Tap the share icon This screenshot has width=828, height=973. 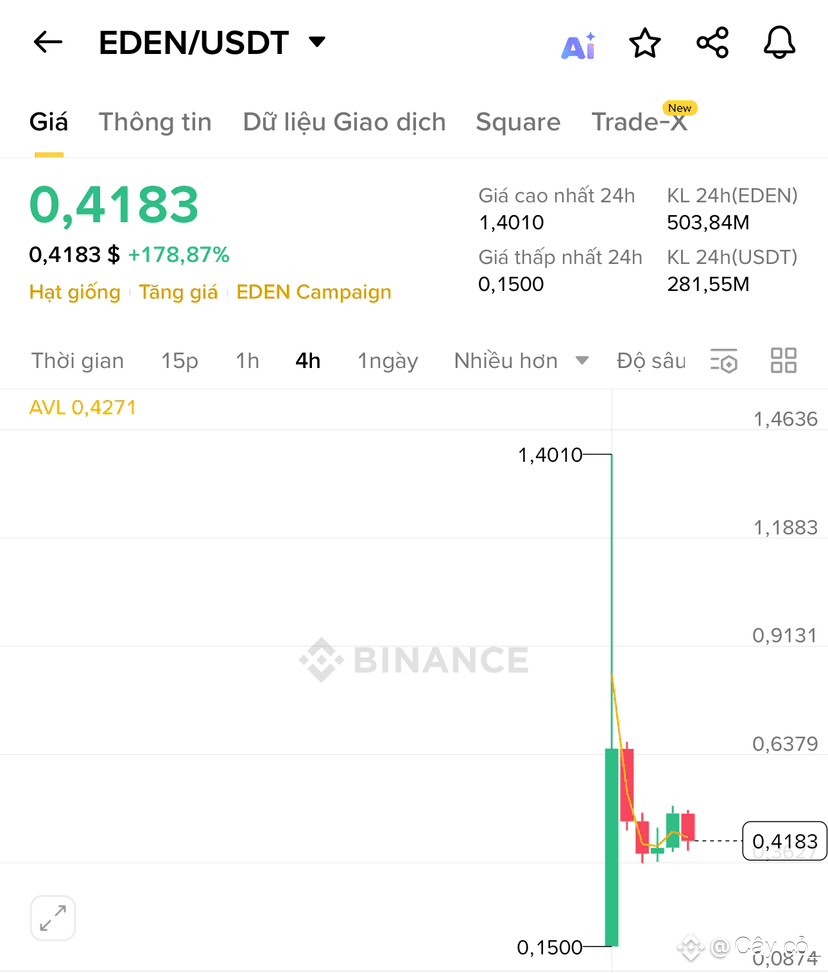pyautogui.click(x=712, y=43)
